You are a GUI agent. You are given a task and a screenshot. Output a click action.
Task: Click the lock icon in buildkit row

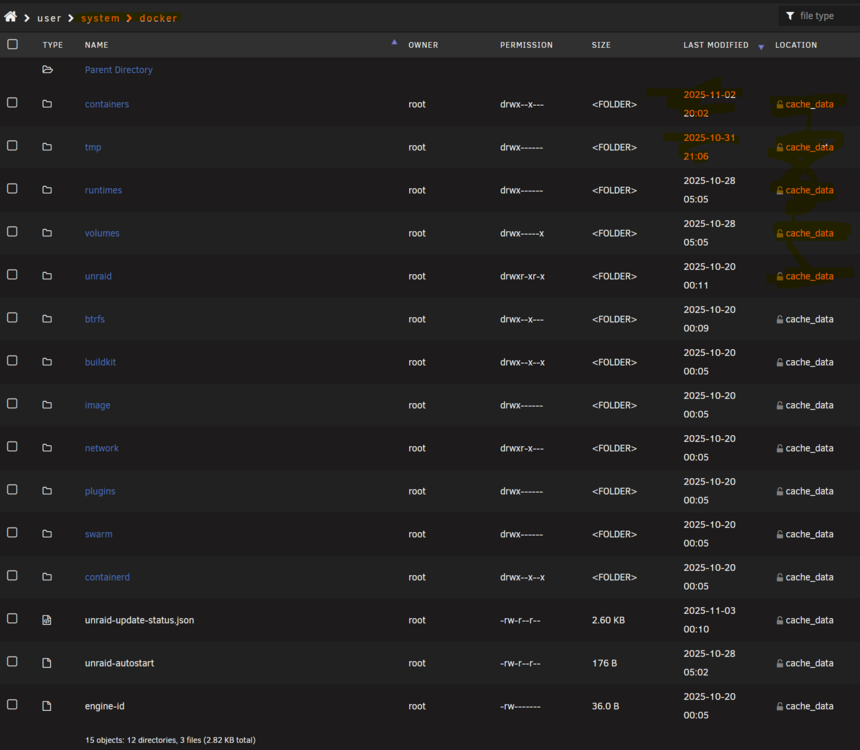pos(779,362)
